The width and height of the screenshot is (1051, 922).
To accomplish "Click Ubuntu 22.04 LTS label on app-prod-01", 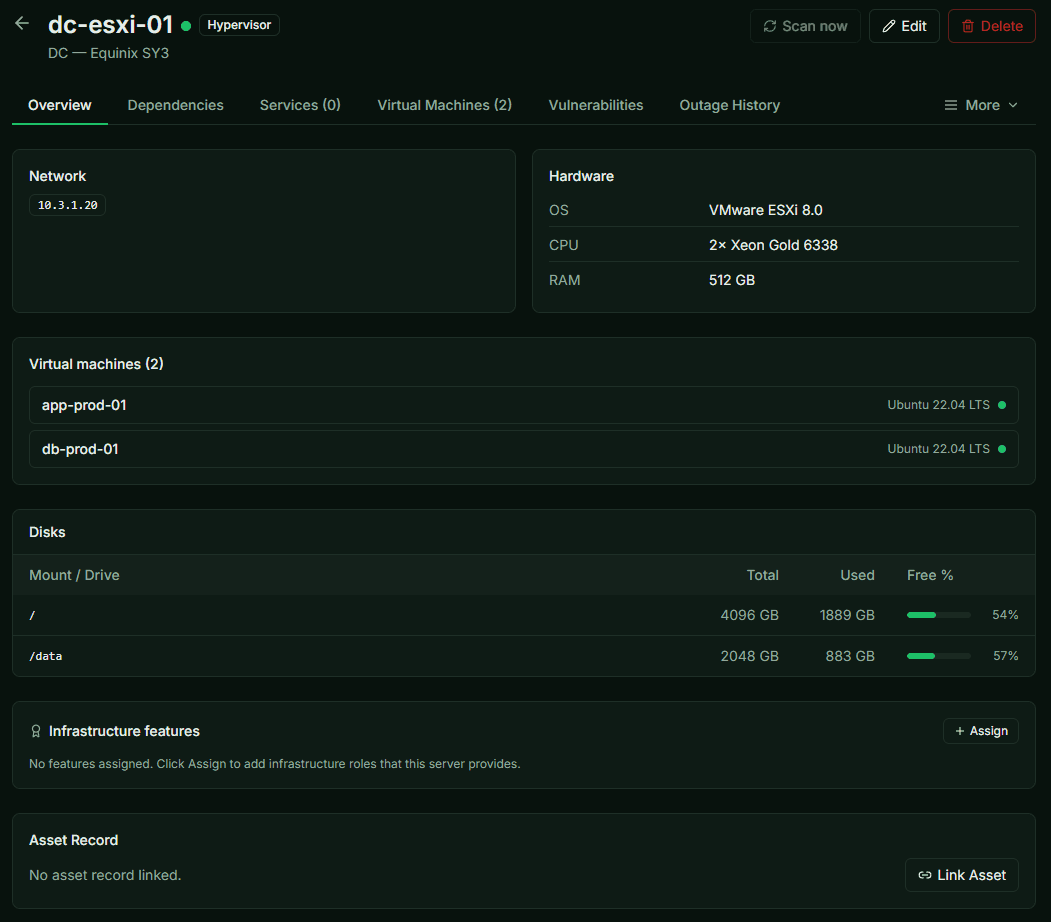I will coord(938,405).
